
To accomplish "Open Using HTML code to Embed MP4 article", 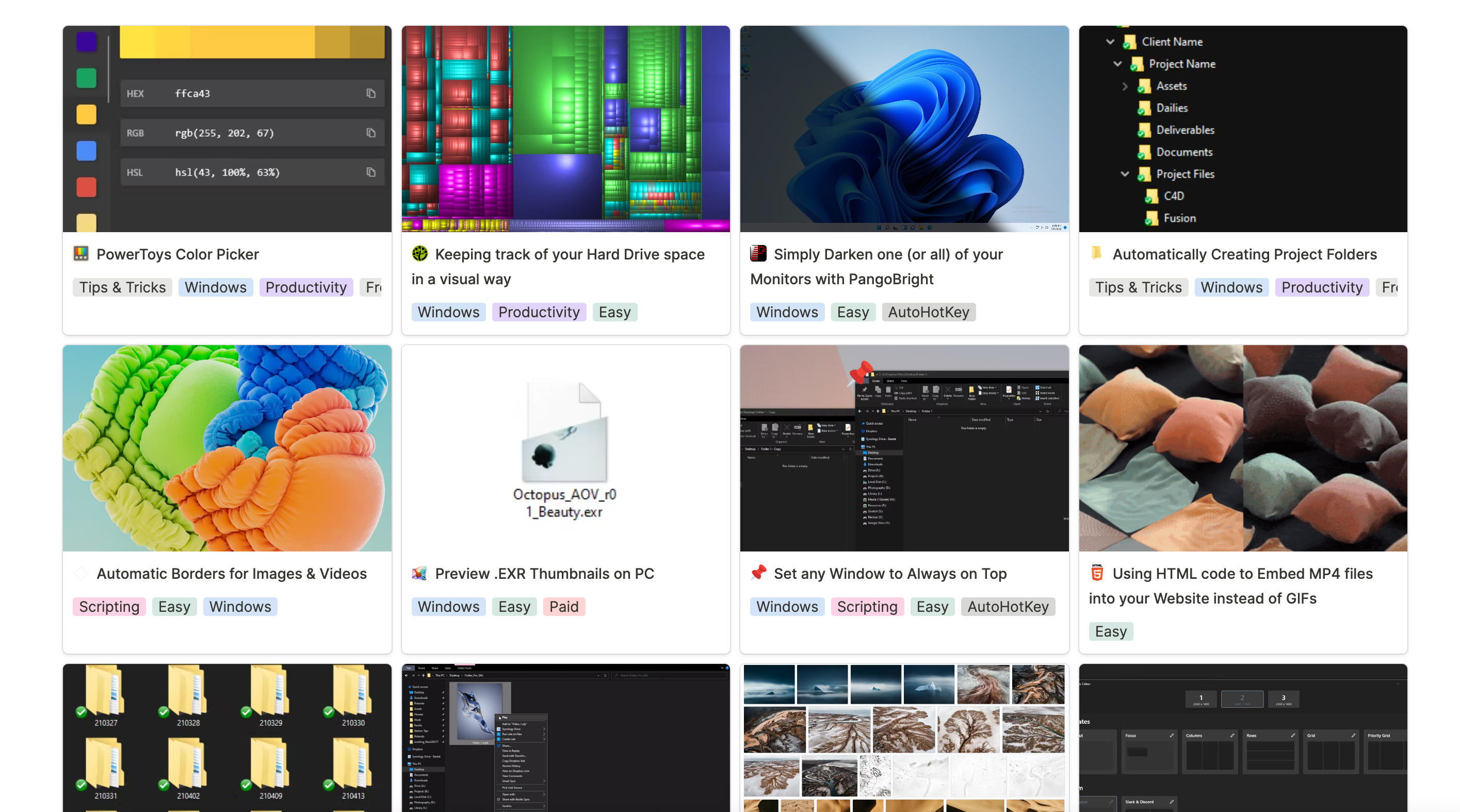I will tap(1230, 586).
